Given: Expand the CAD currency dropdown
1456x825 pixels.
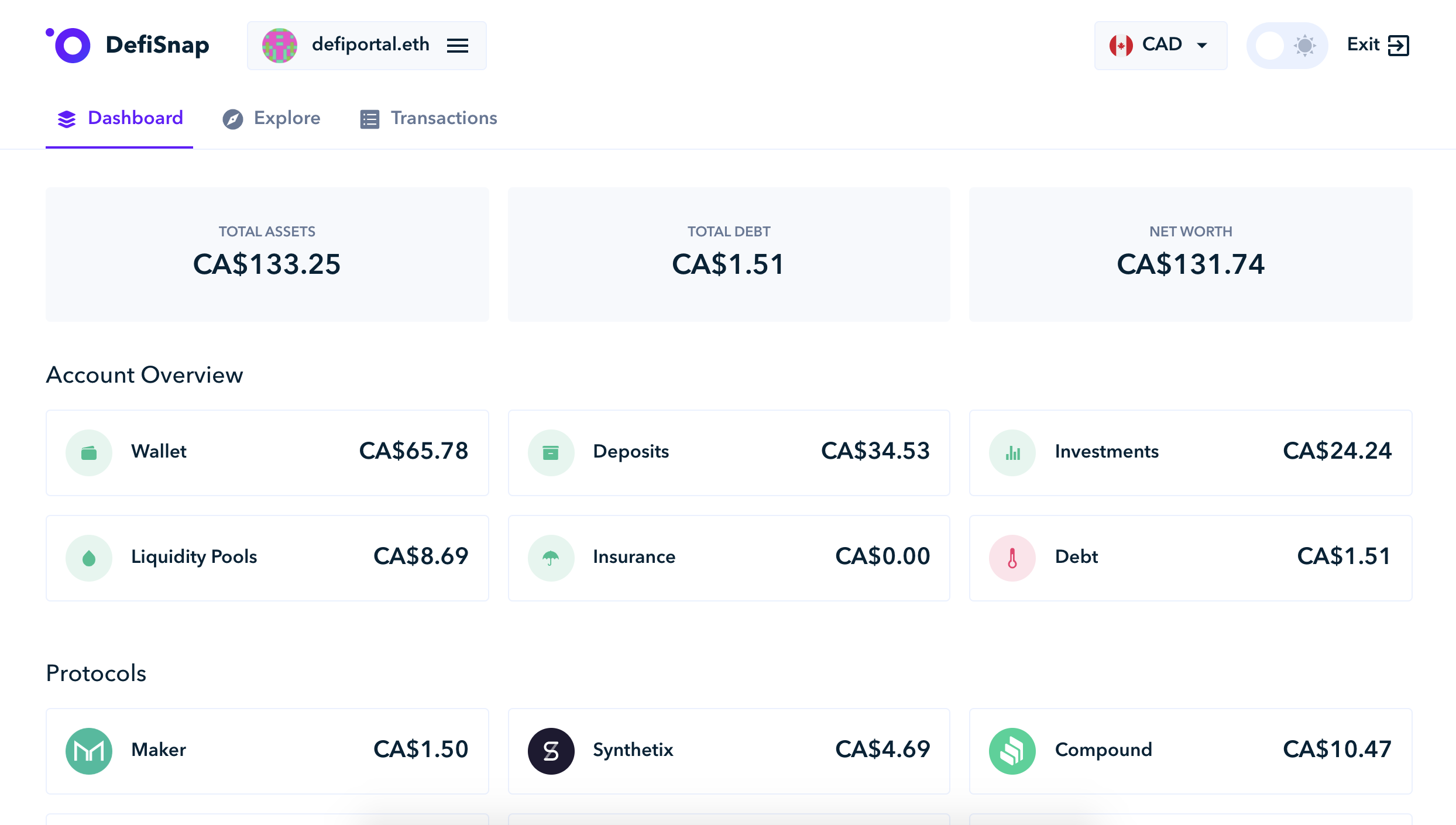Looking at the screenshot, I should click(x=1201, y=45).
